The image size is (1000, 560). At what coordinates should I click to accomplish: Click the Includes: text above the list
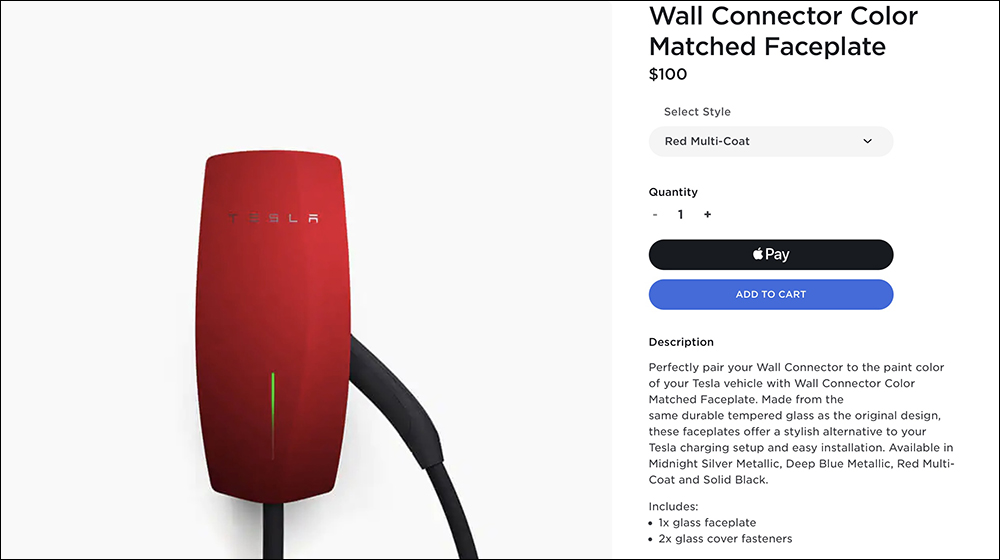673,506
